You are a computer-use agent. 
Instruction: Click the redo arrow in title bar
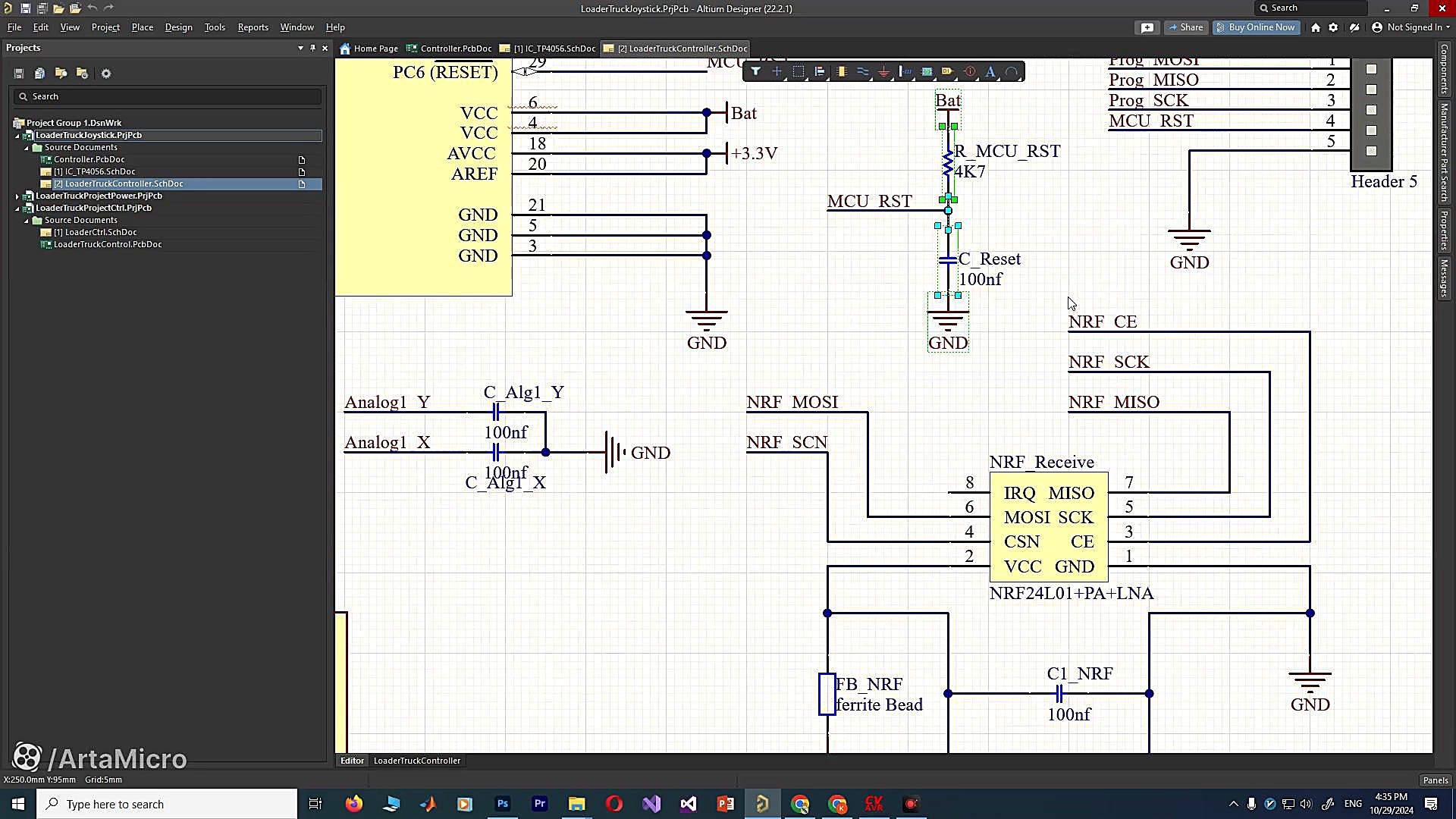click(x=108, y=8)
